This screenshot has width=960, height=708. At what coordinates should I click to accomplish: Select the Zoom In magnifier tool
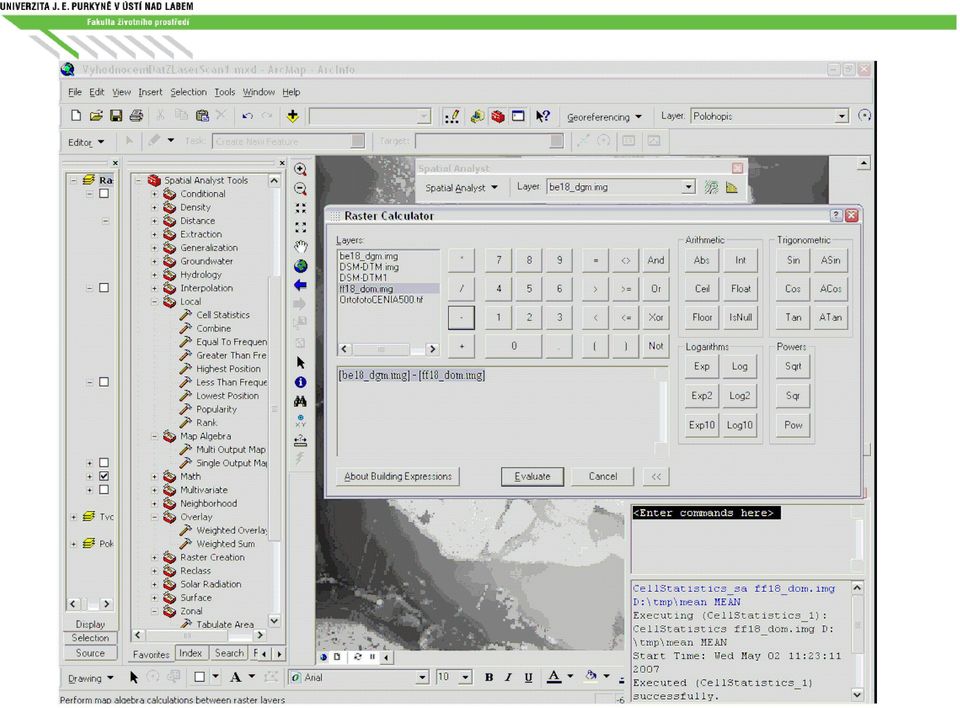(301, 170)
